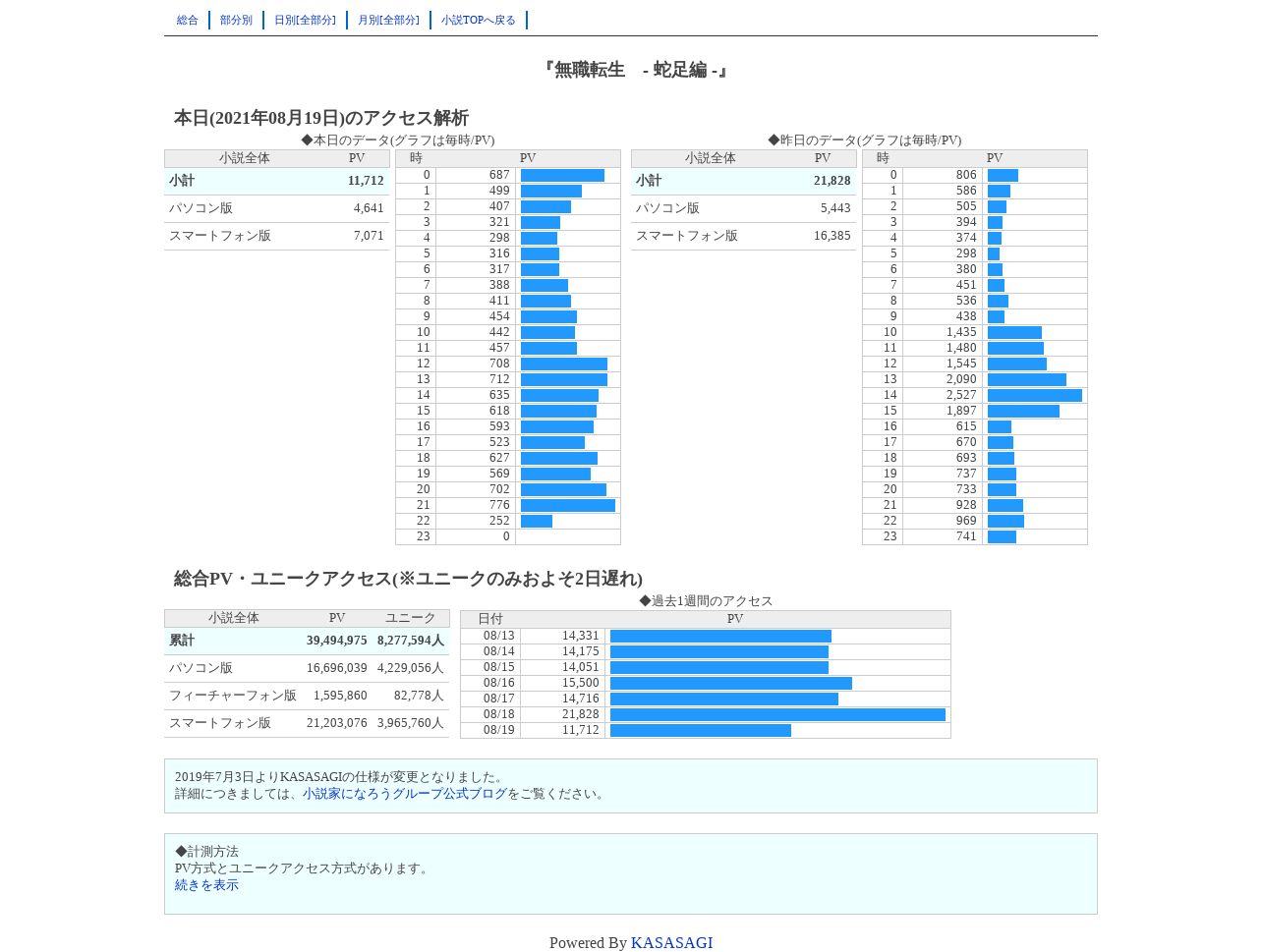Open the 総合 tab
This screenshot has height=952, width=1262.
(188, 20)
